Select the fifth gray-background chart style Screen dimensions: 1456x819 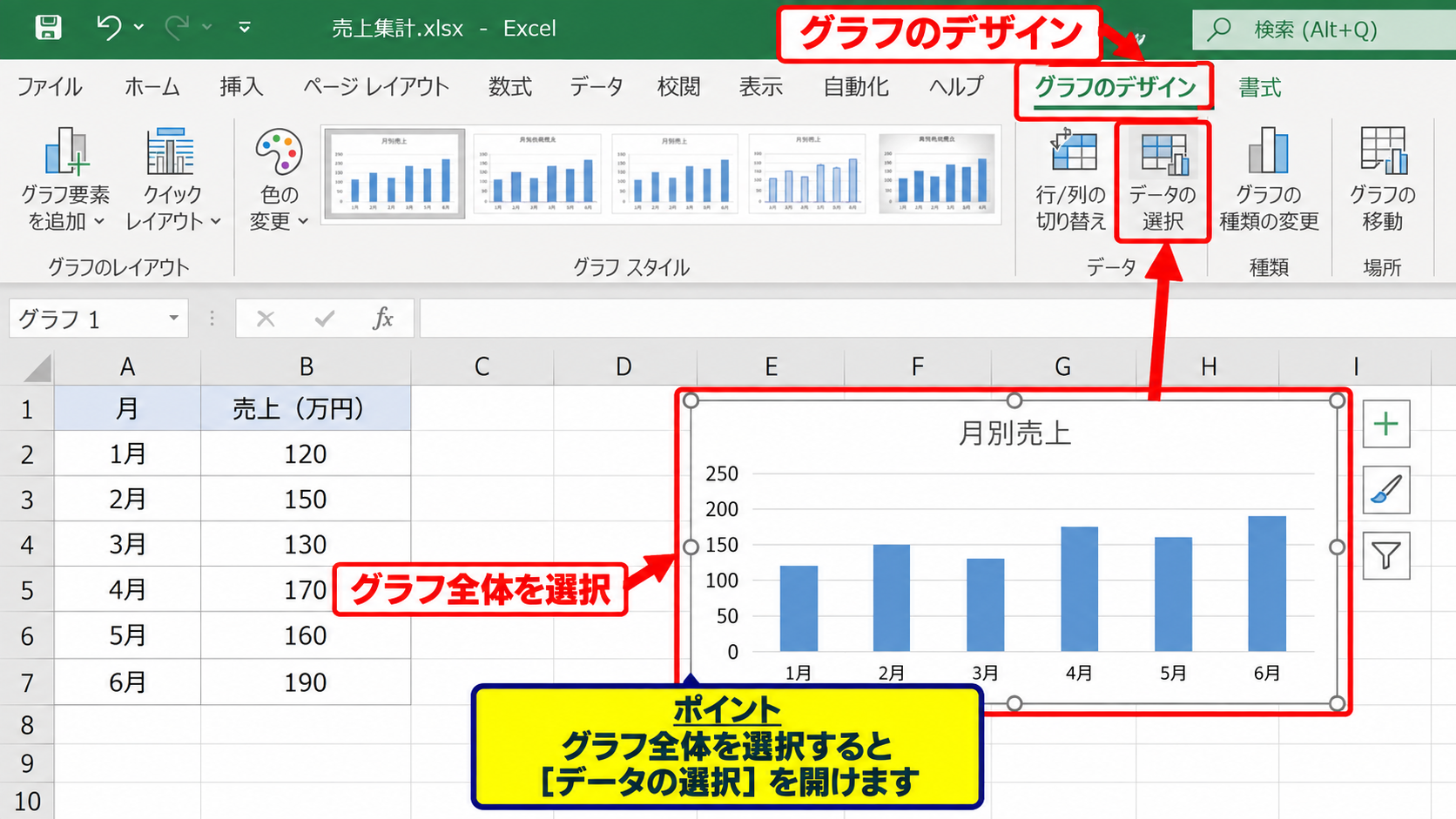[x=937, y=173]
